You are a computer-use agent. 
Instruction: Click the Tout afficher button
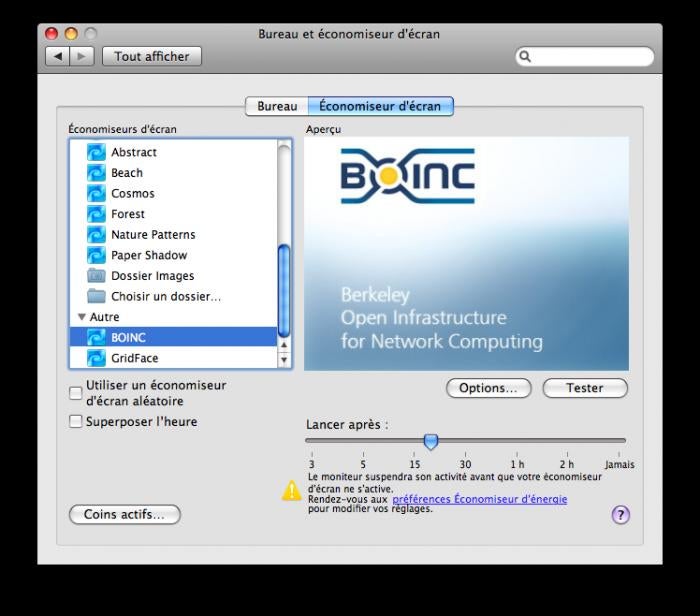152,57
